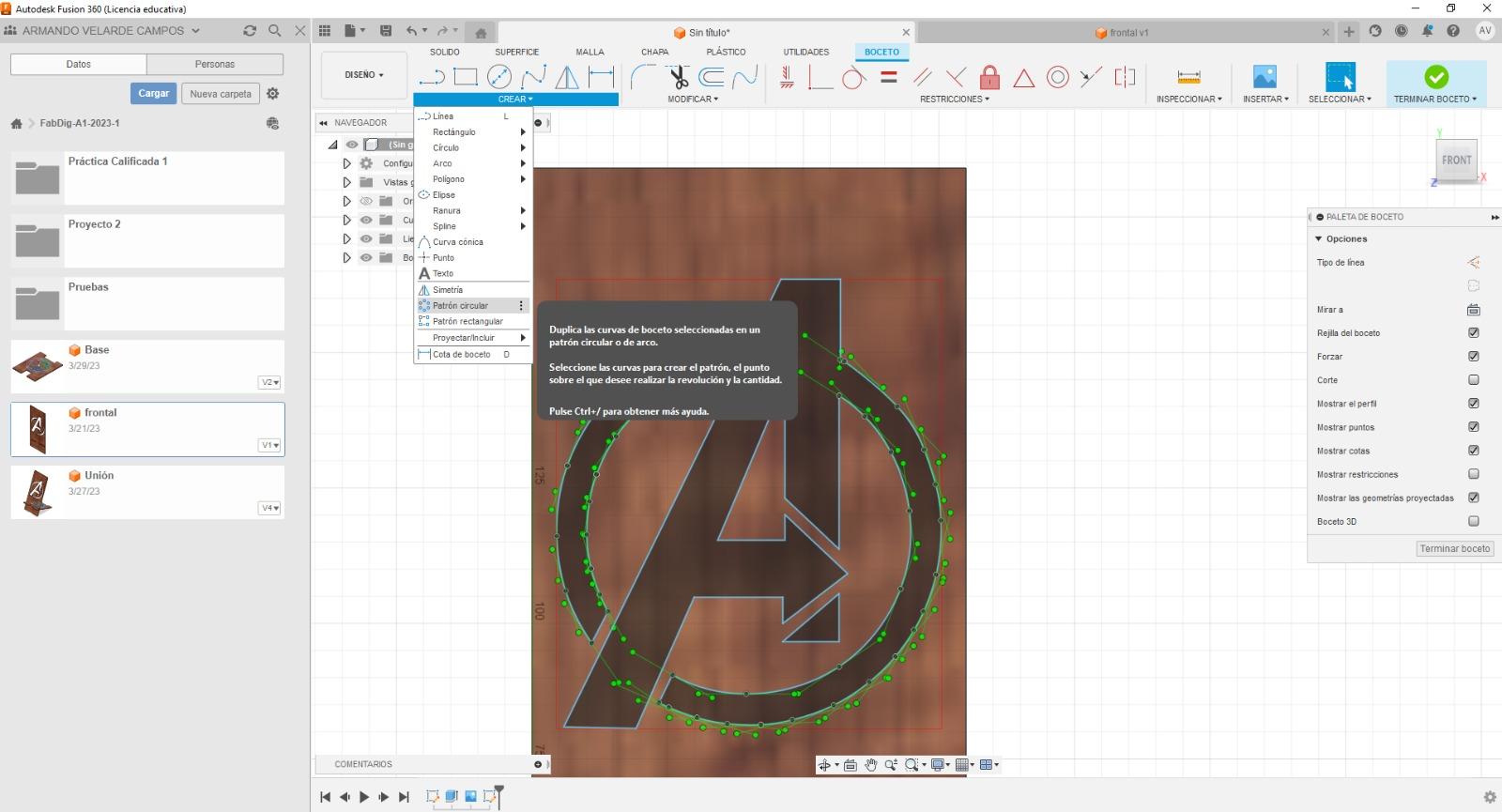This screenshot has height=812, width=1502.
Task: Click the Pan hand tool in navigation bar
Action: click(870, 765)
